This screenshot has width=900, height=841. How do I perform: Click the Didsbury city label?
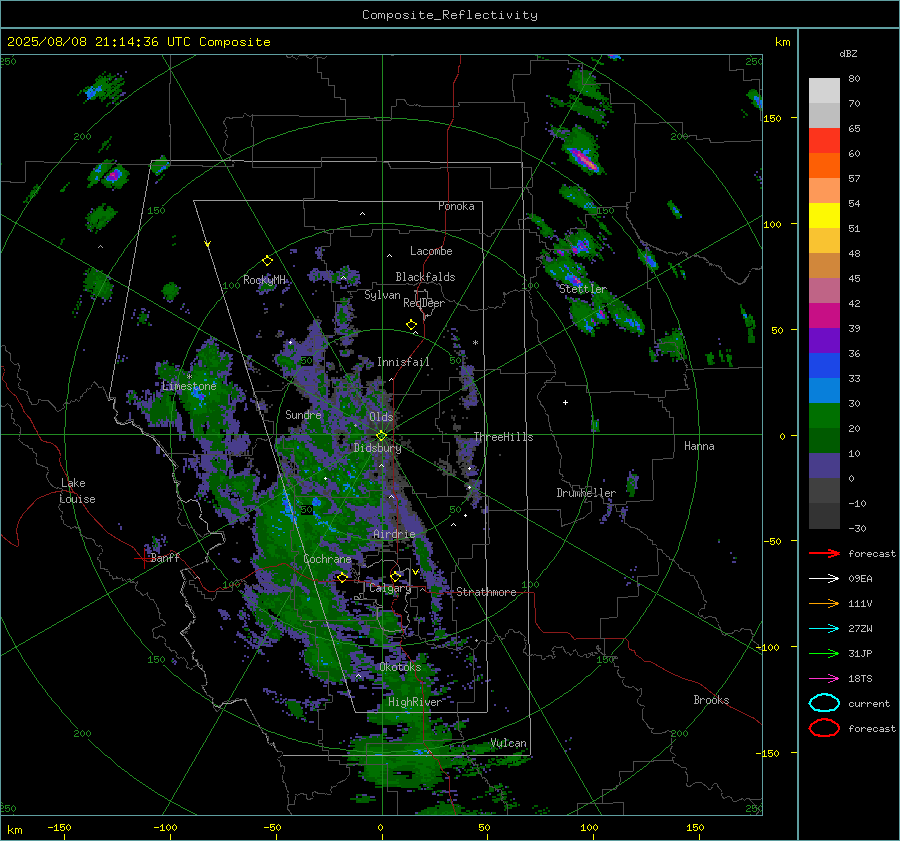377,448
